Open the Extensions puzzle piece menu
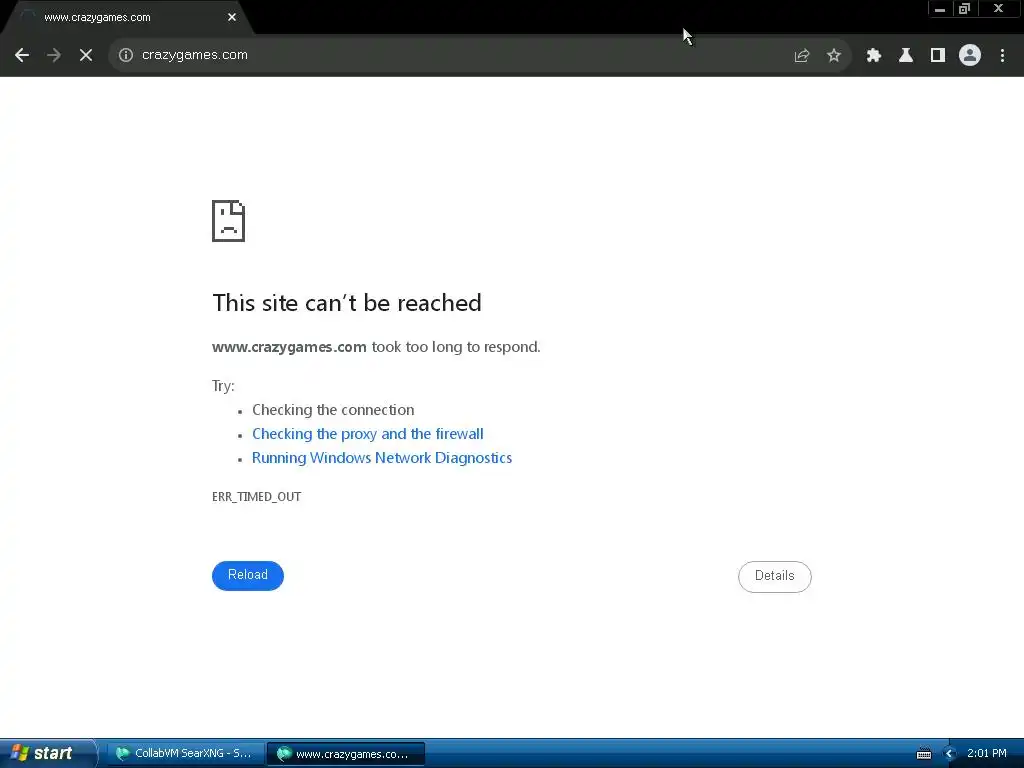1024x768 pixels. point(873,56)
